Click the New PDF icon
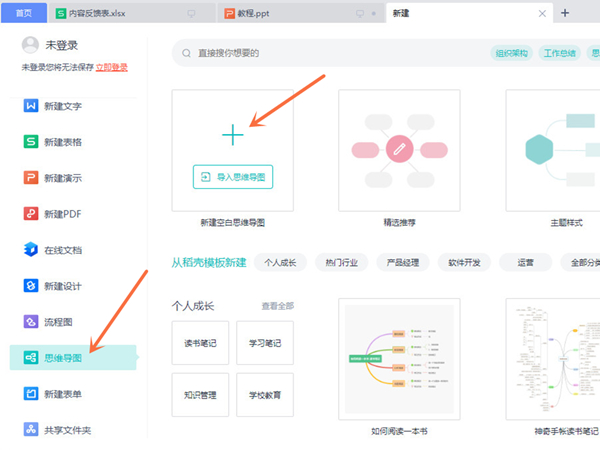600x450 pixels. tap(31, 214)
